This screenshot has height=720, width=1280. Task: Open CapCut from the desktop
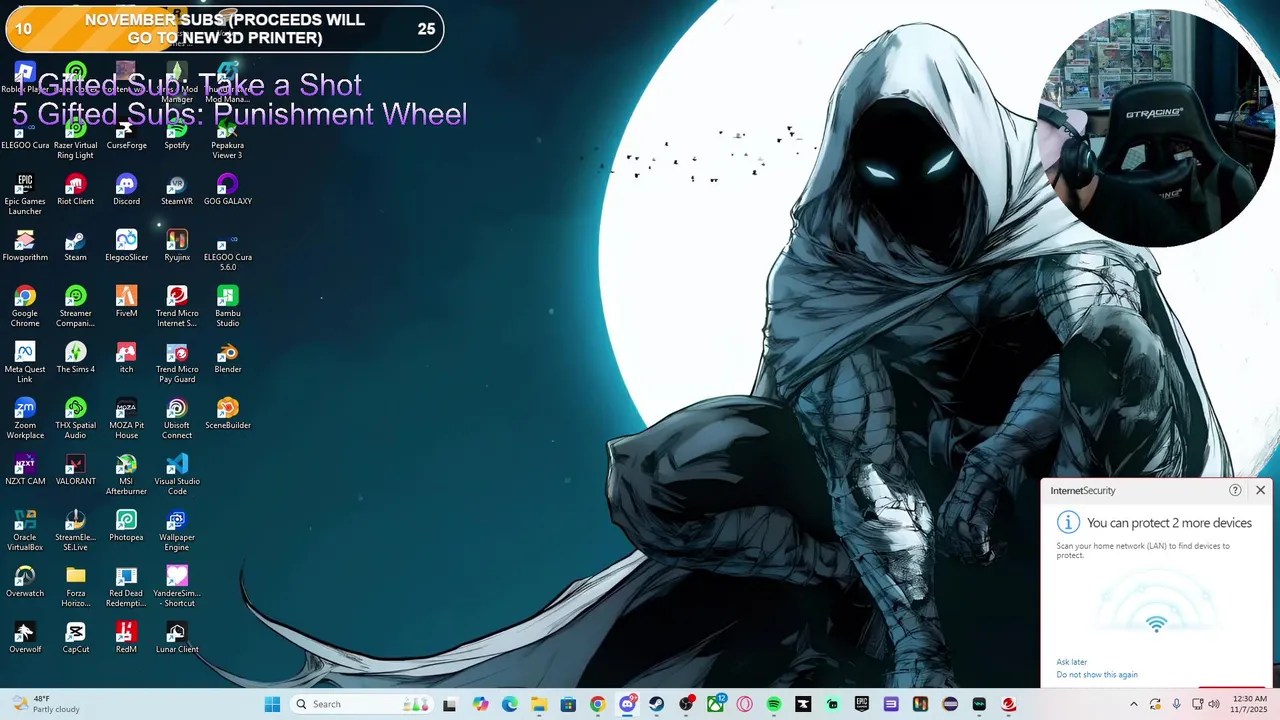(x=75, y=638)
